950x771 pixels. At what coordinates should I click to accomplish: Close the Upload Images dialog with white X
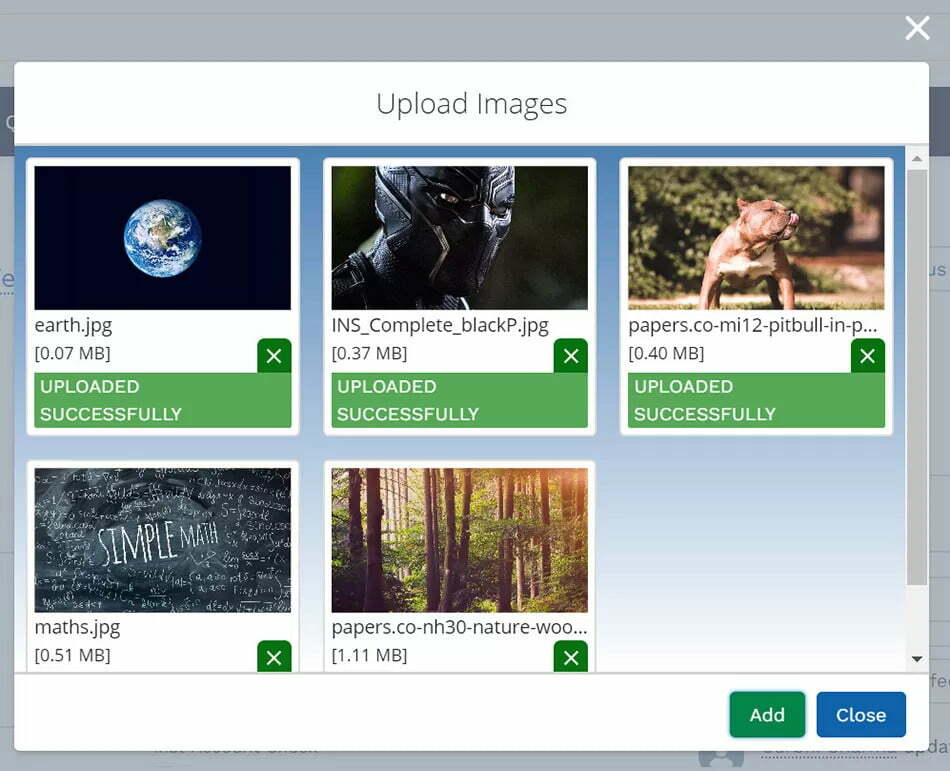(917, 28)
